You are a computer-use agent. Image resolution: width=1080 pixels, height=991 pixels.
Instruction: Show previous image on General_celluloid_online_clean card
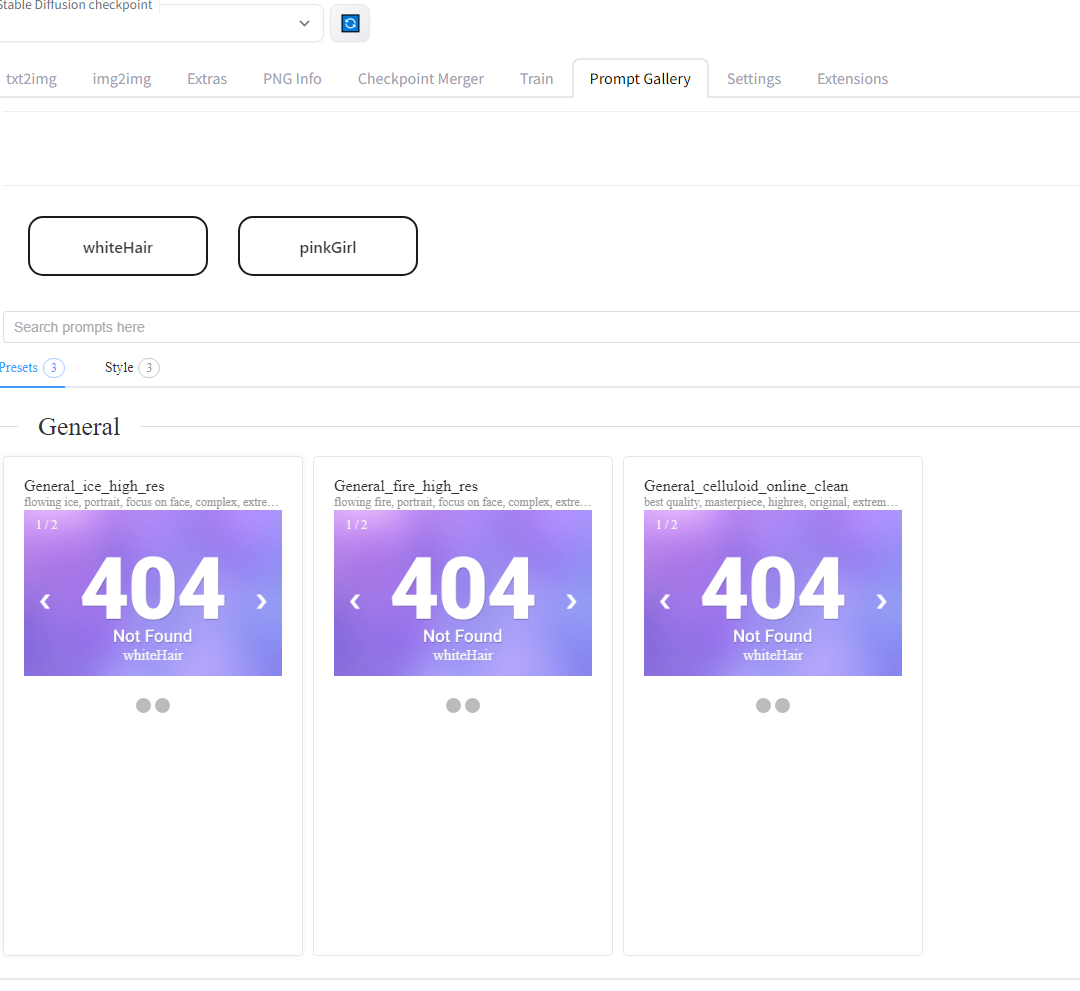click(664, 601)
